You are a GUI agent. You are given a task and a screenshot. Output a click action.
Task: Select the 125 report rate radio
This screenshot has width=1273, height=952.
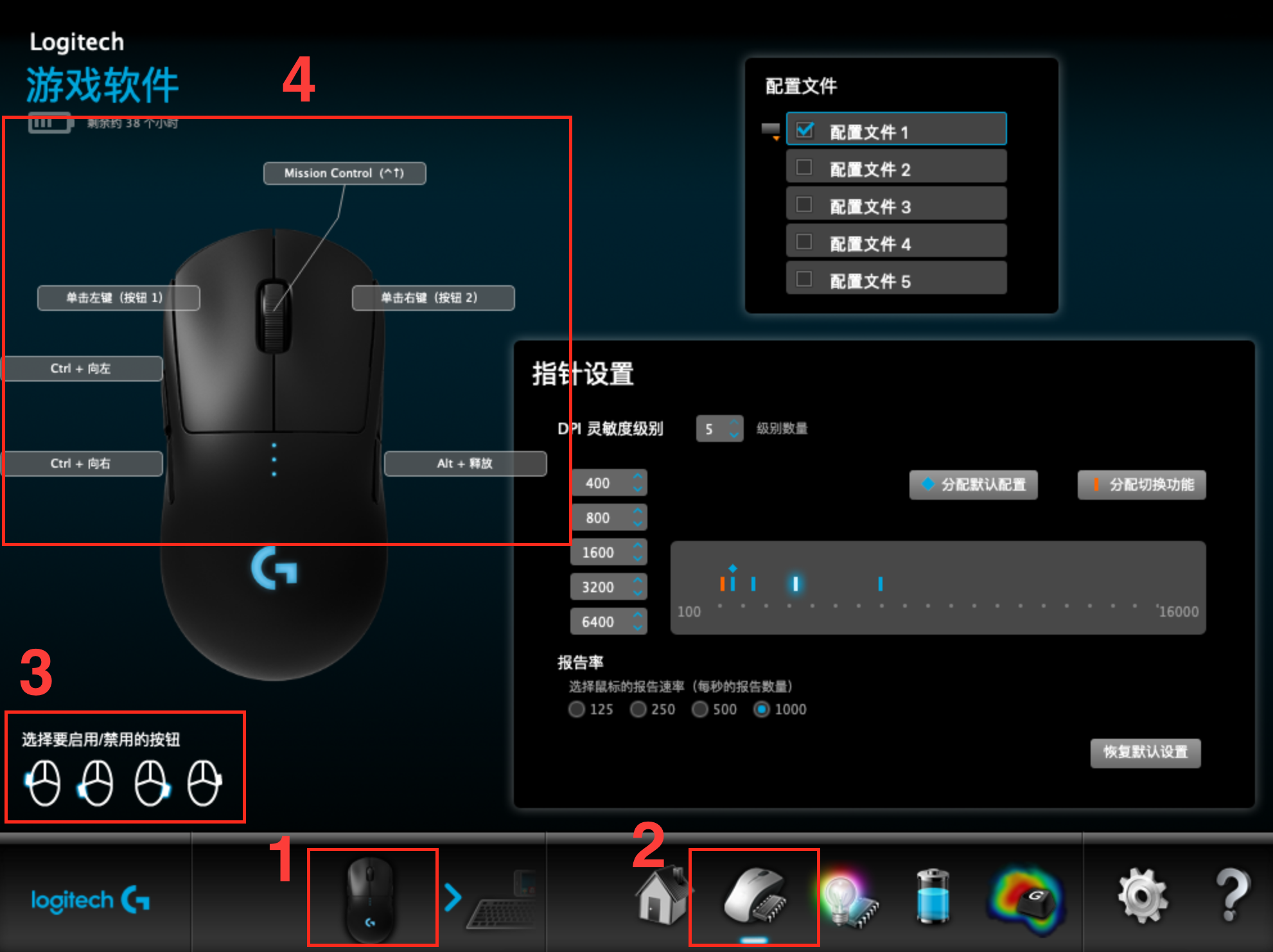point(577,709)
